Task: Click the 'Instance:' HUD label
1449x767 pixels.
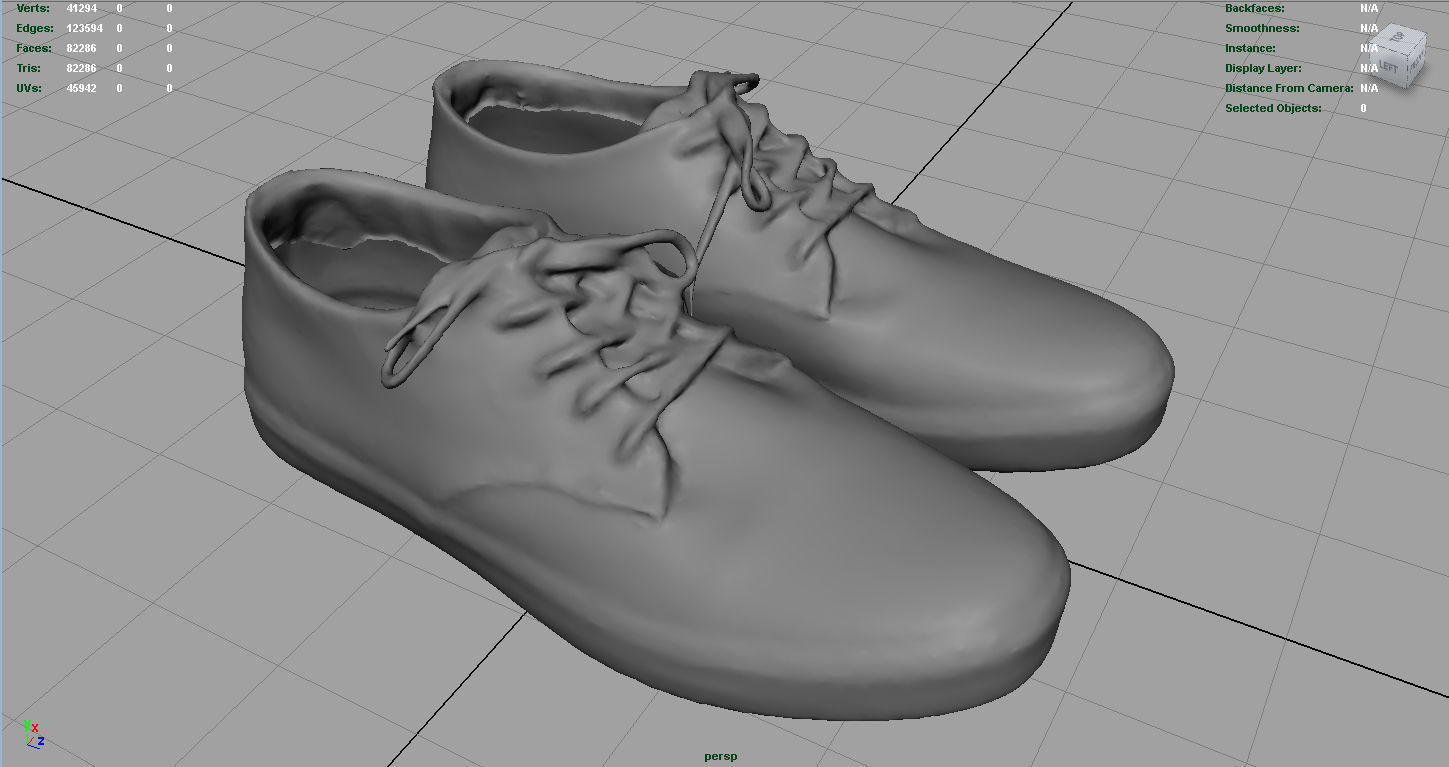Action: click(1250, 48)
